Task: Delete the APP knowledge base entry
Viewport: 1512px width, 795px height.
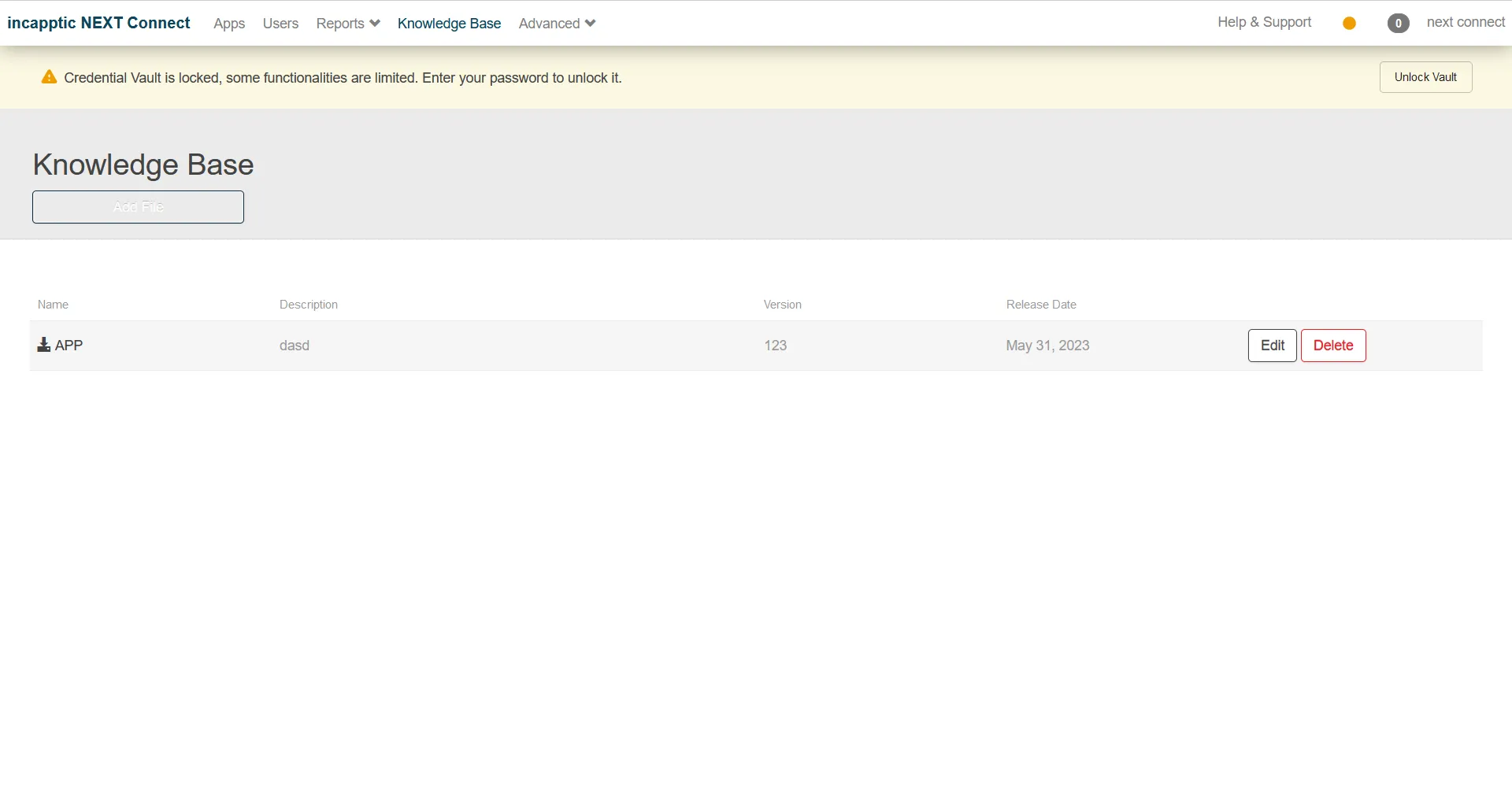Action: point(1333,346)
